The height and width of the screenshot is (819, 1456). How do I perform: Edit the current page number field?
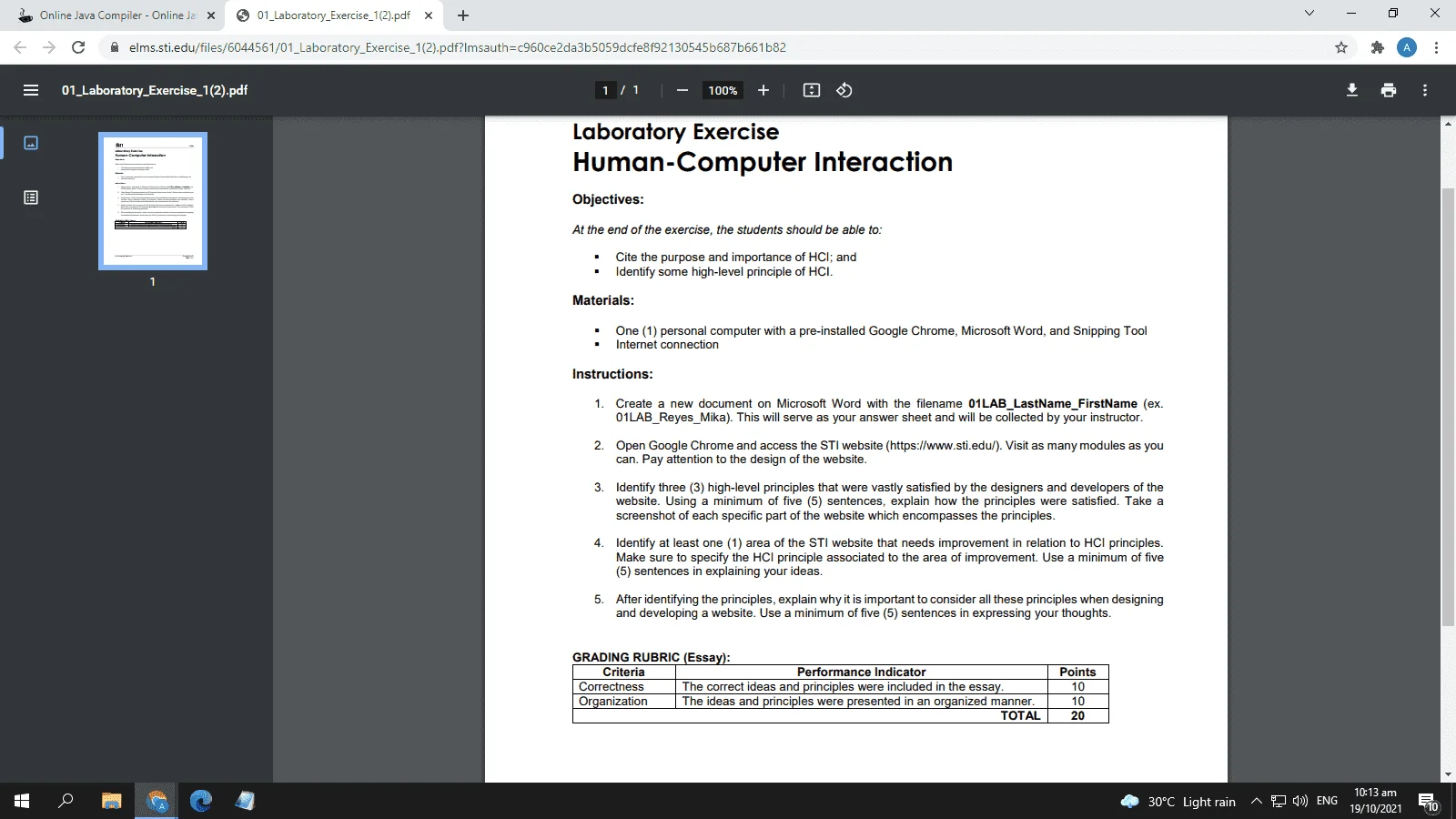(605, 90)
